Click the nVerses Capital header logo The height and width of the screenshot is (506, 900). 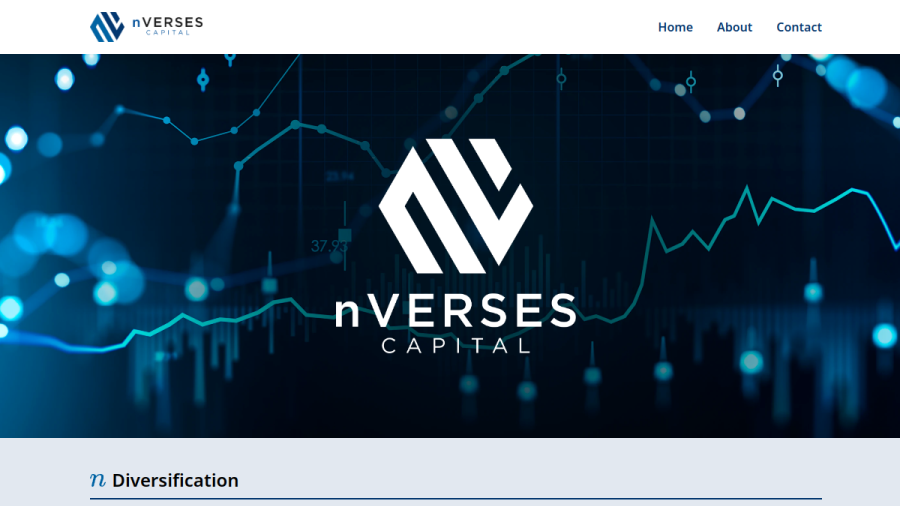pyautogui.click(x=146, y=26)
